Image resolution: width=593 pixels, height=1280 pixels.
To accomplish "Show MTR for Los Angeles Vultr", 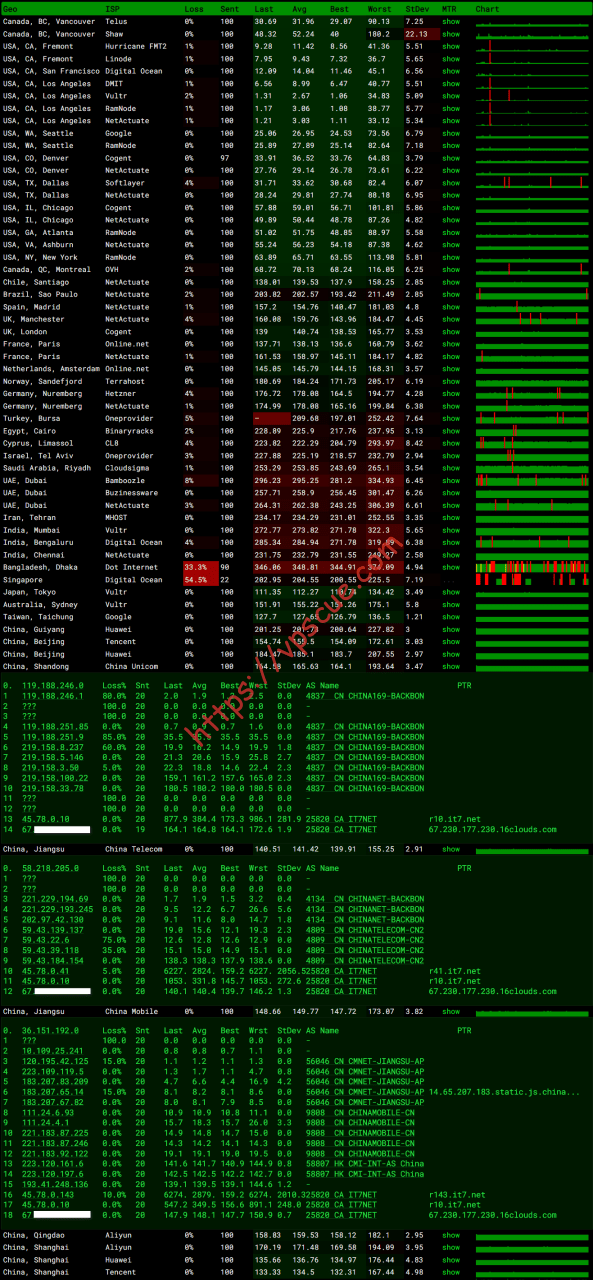I will (451, 96).
